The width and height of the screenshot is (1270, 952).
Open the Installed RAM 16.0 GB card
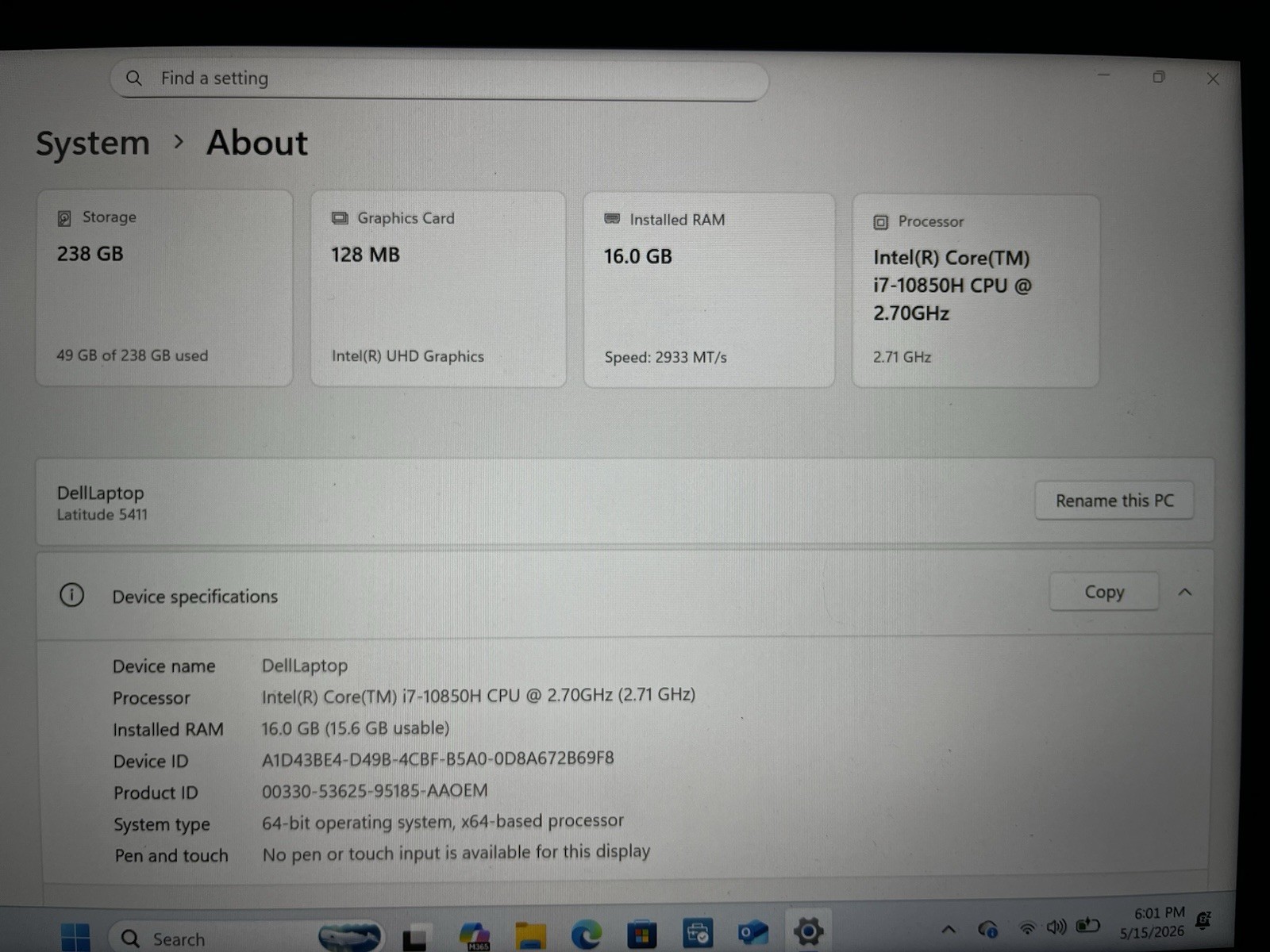(x=709, y=290)
